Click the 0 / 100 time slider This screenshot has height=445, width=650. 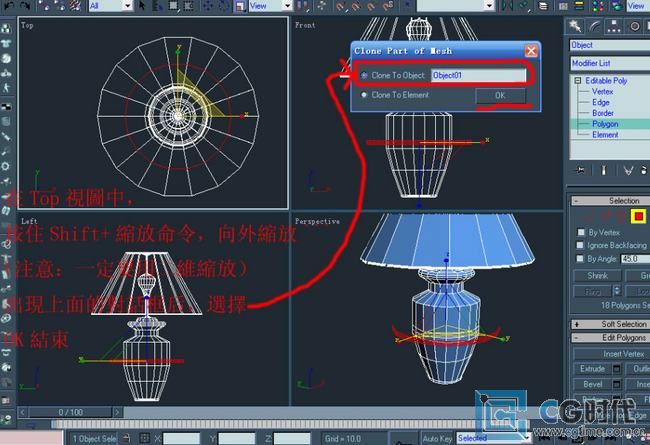pos(72,412)
